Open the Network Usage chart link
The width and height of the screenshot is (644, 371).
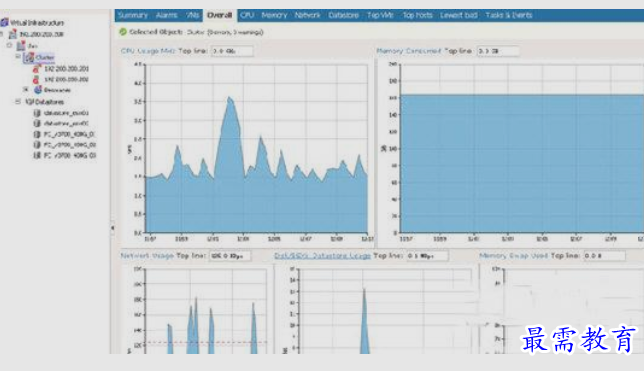147,256
